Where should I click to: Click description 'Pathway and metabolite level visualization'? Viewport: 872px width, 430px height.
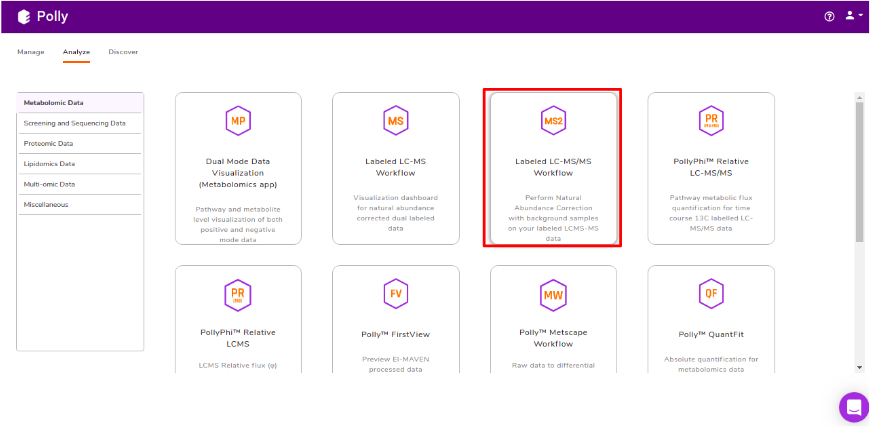pos(238,224)
